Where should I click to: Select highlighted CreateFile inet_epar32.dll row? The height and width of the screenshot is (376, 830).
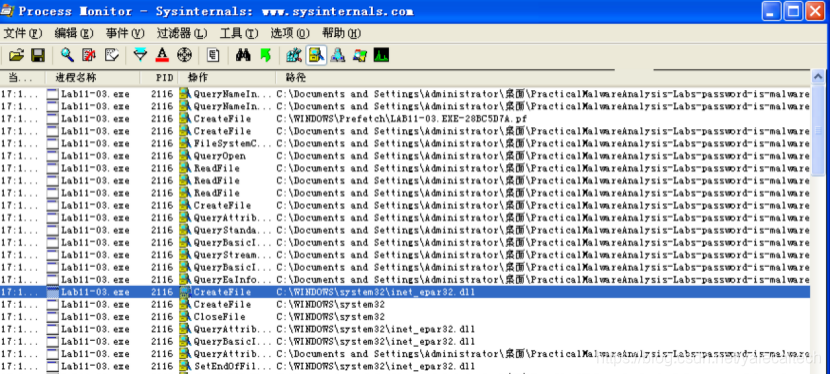(405, 292)
